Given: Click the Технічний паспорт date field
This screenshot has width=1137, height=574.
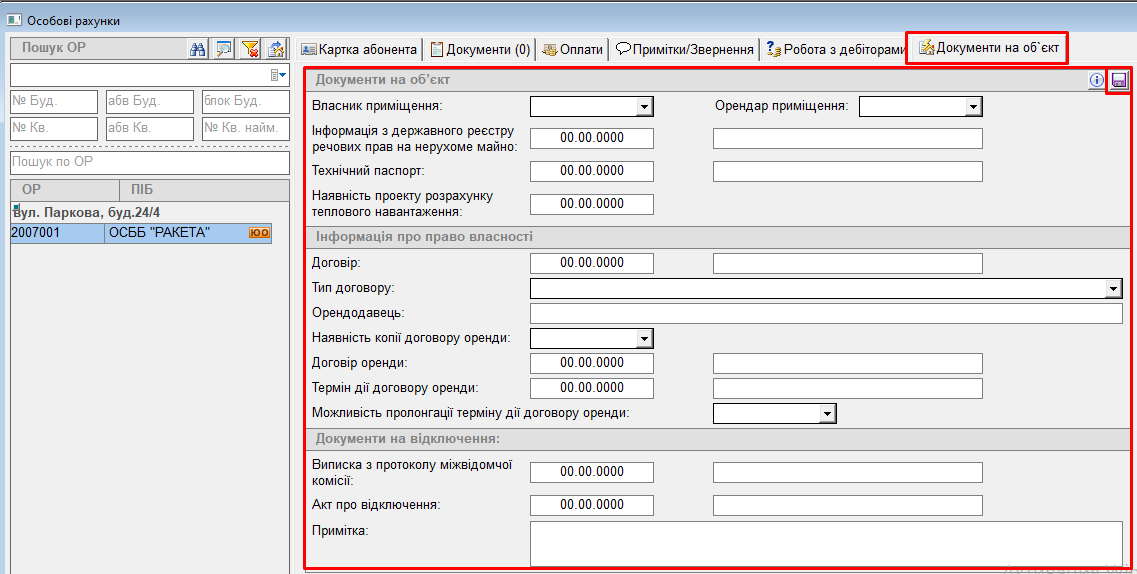Looking at the screenshot, I should (x=591, y=171).
